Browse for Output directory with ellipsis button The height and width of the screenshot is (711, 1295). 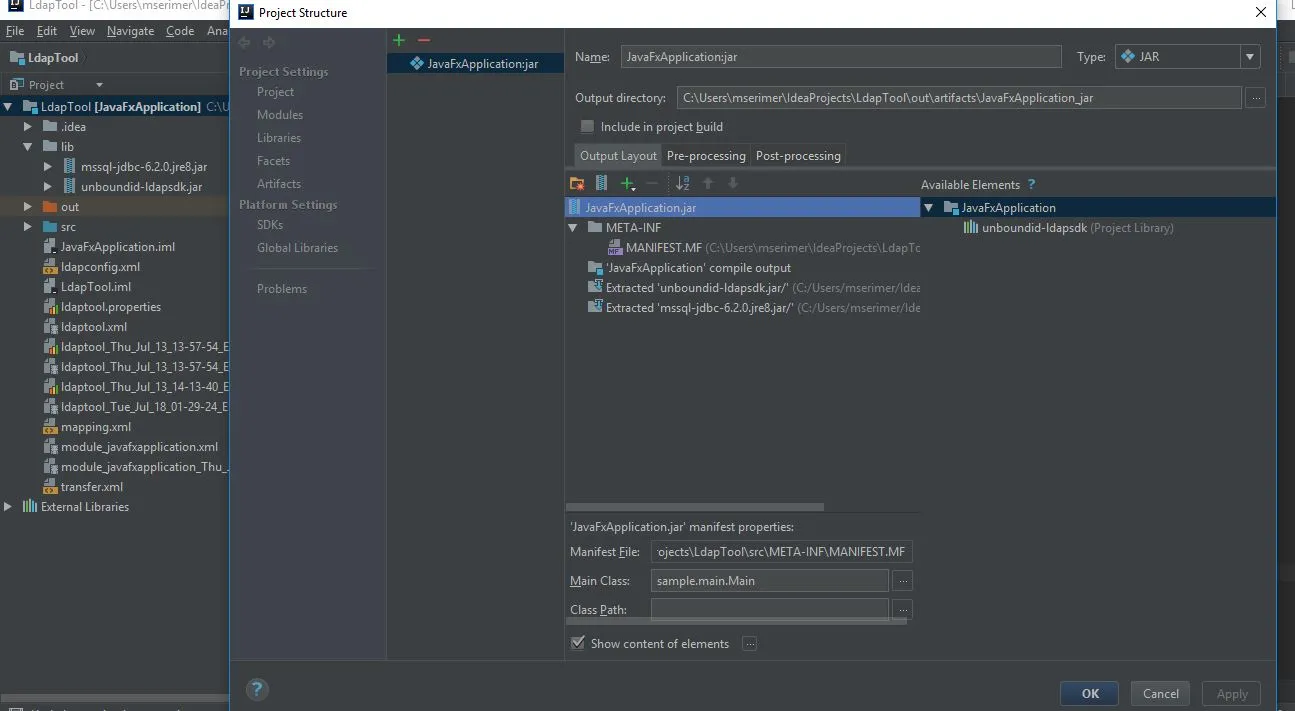pyautogui.click(x=1256, y=98)
